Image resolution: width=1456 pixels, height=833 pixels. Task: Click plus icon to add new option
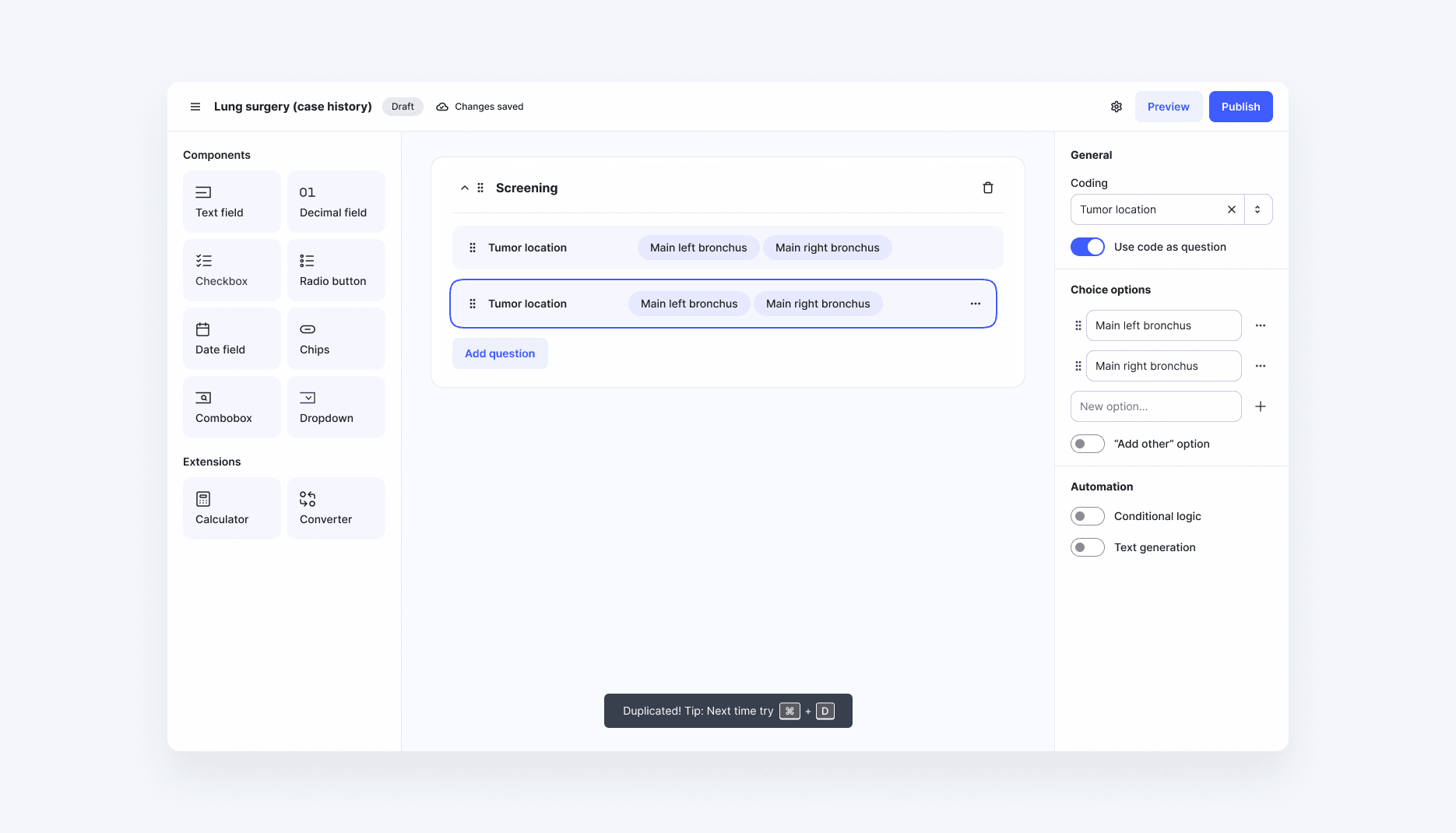click(x=1261, y=406)
